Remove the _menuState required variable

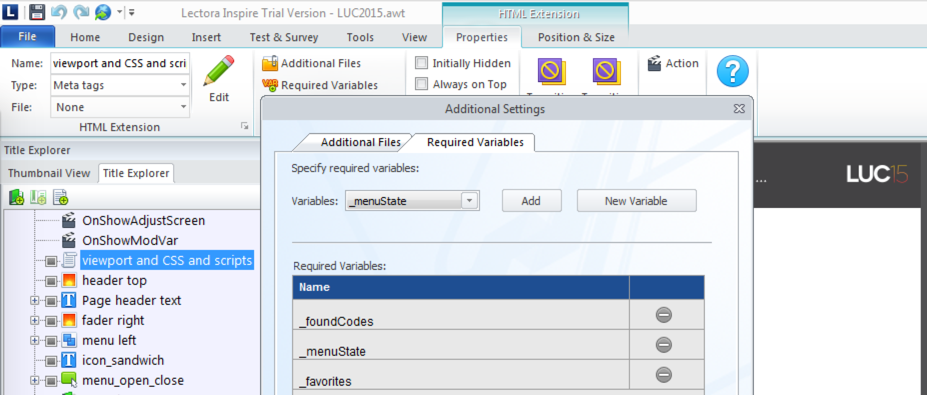point(663,344)
